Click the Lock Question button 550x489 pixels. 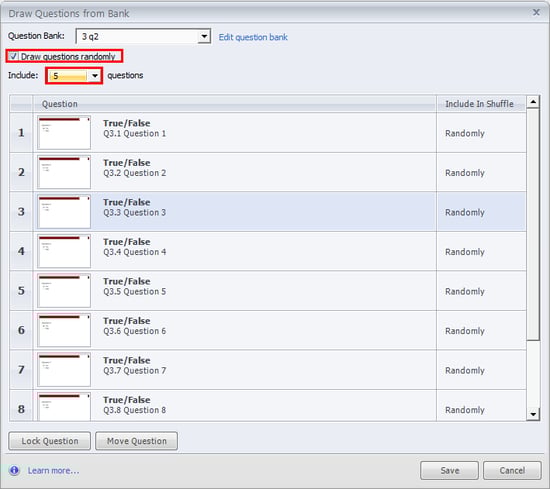[49, 441]
